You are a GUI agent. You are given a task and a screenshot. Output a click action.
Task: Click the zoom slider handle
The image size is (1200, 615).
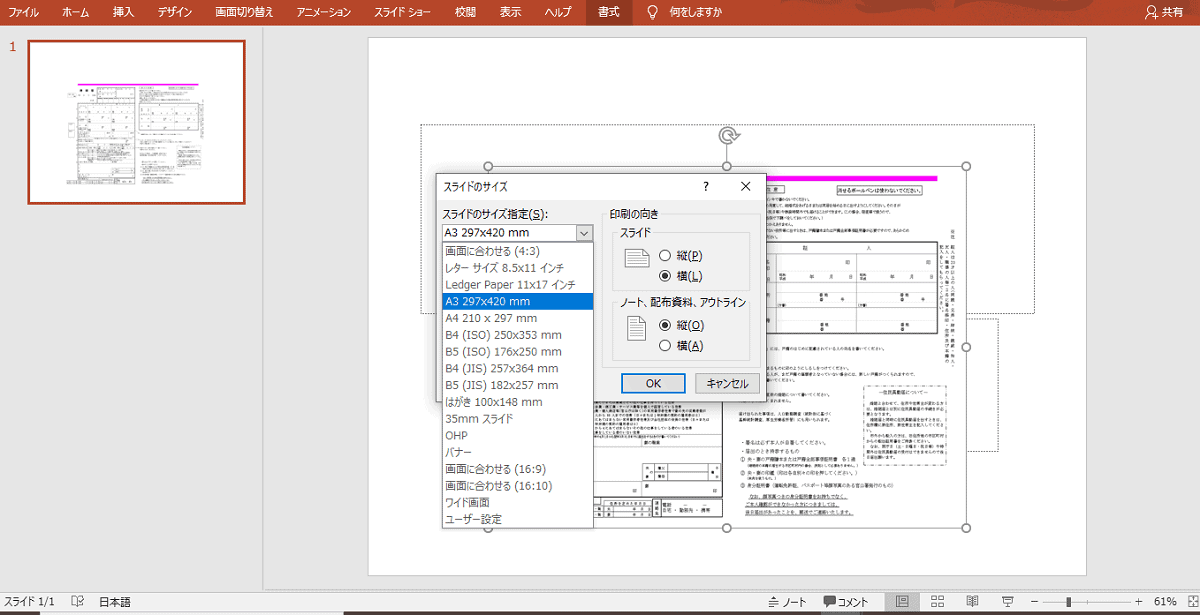(x=1069, y=602)
